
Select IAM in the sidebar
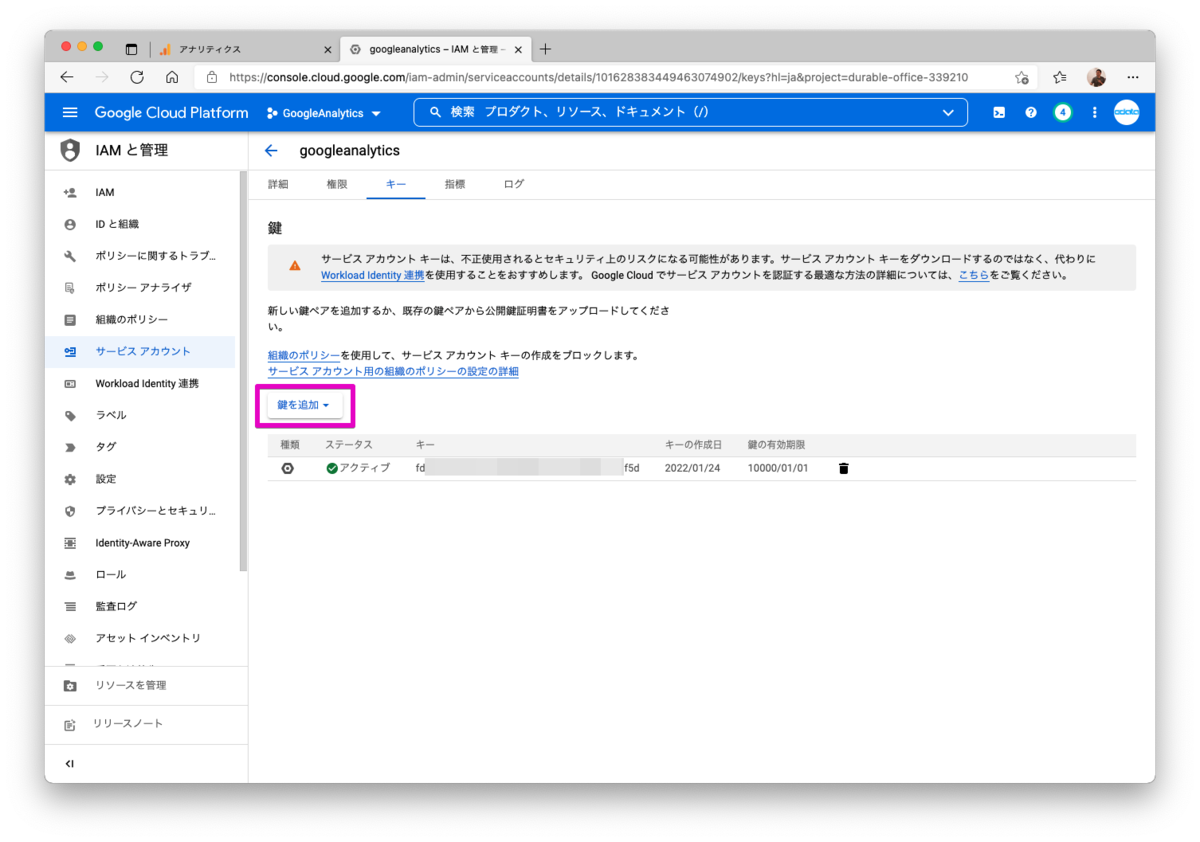point(103,192)
